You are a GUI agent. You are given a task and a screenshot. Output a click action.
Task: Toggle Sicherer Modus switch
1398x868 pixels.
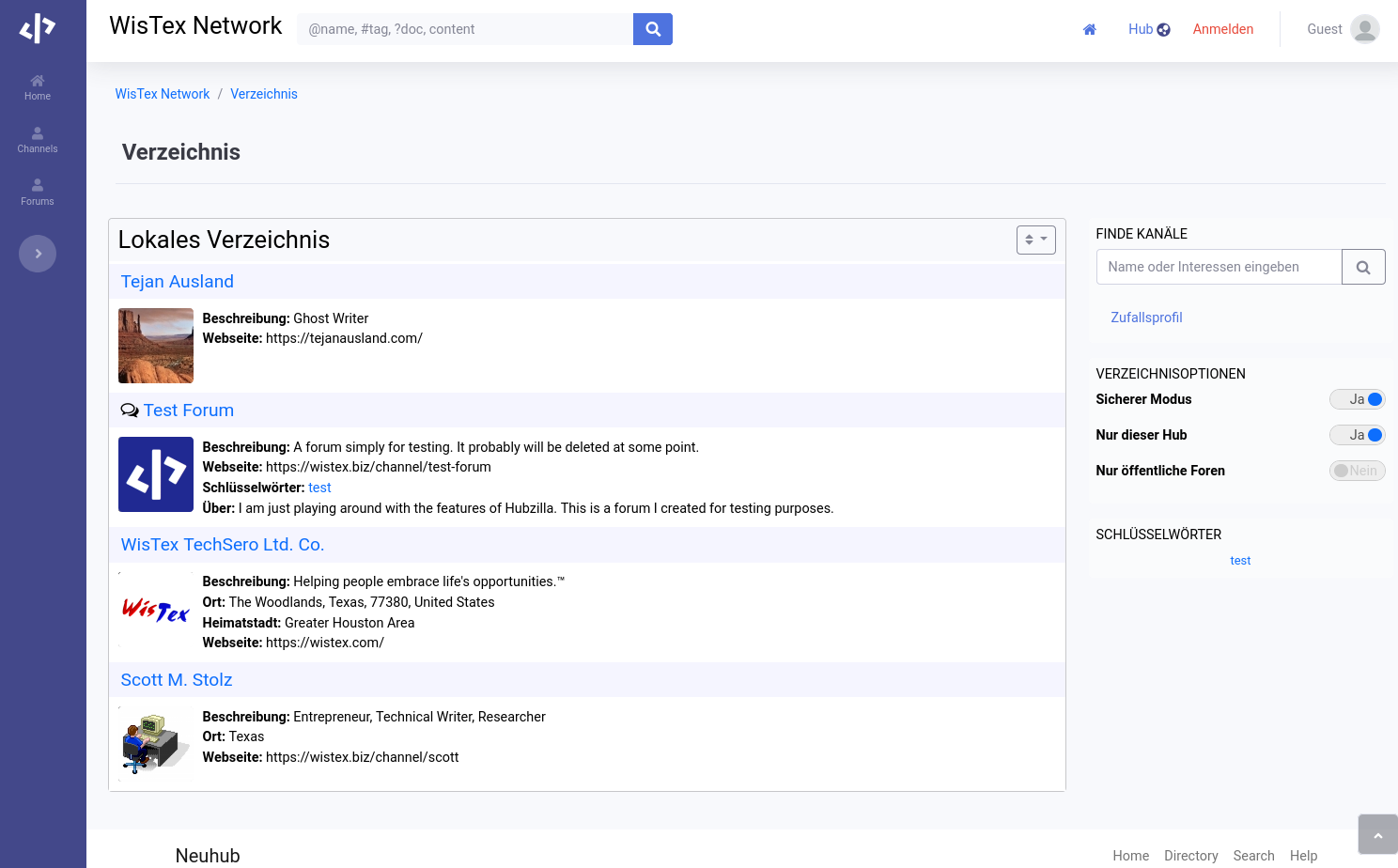(1357, 399)
